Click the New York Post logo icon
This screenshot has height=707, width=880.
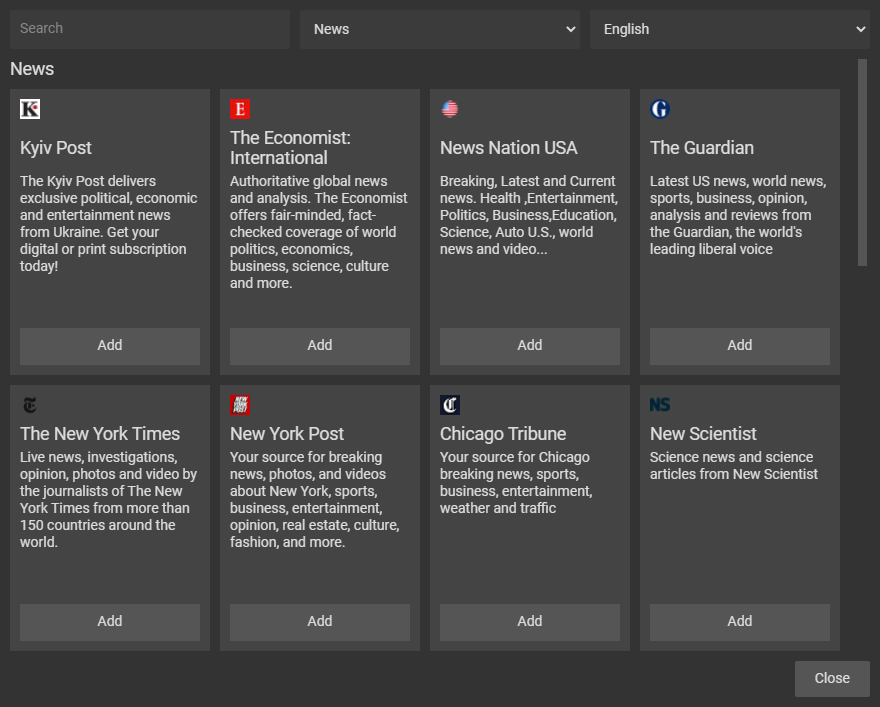point(240,405)
